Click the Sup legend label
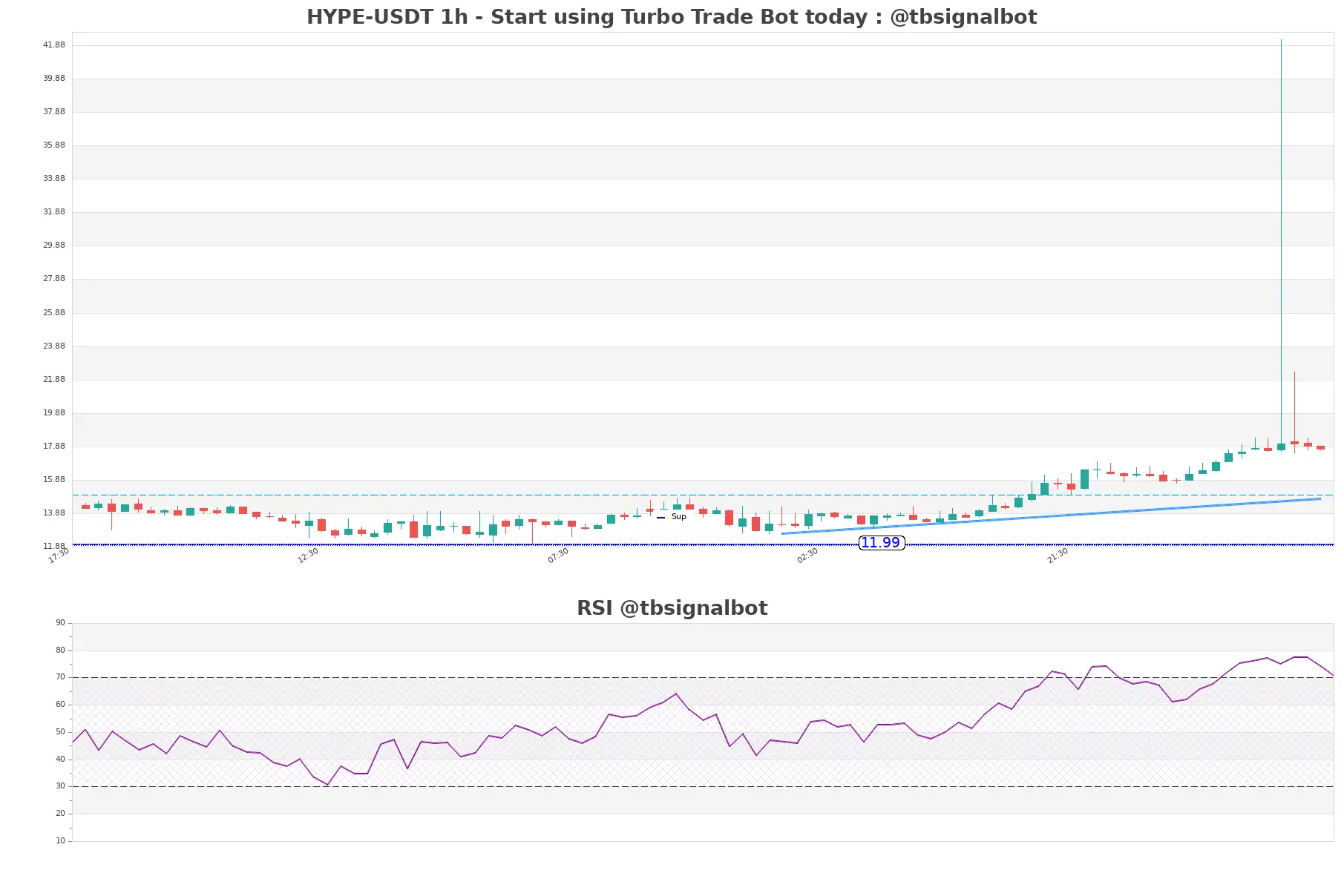 678,517
